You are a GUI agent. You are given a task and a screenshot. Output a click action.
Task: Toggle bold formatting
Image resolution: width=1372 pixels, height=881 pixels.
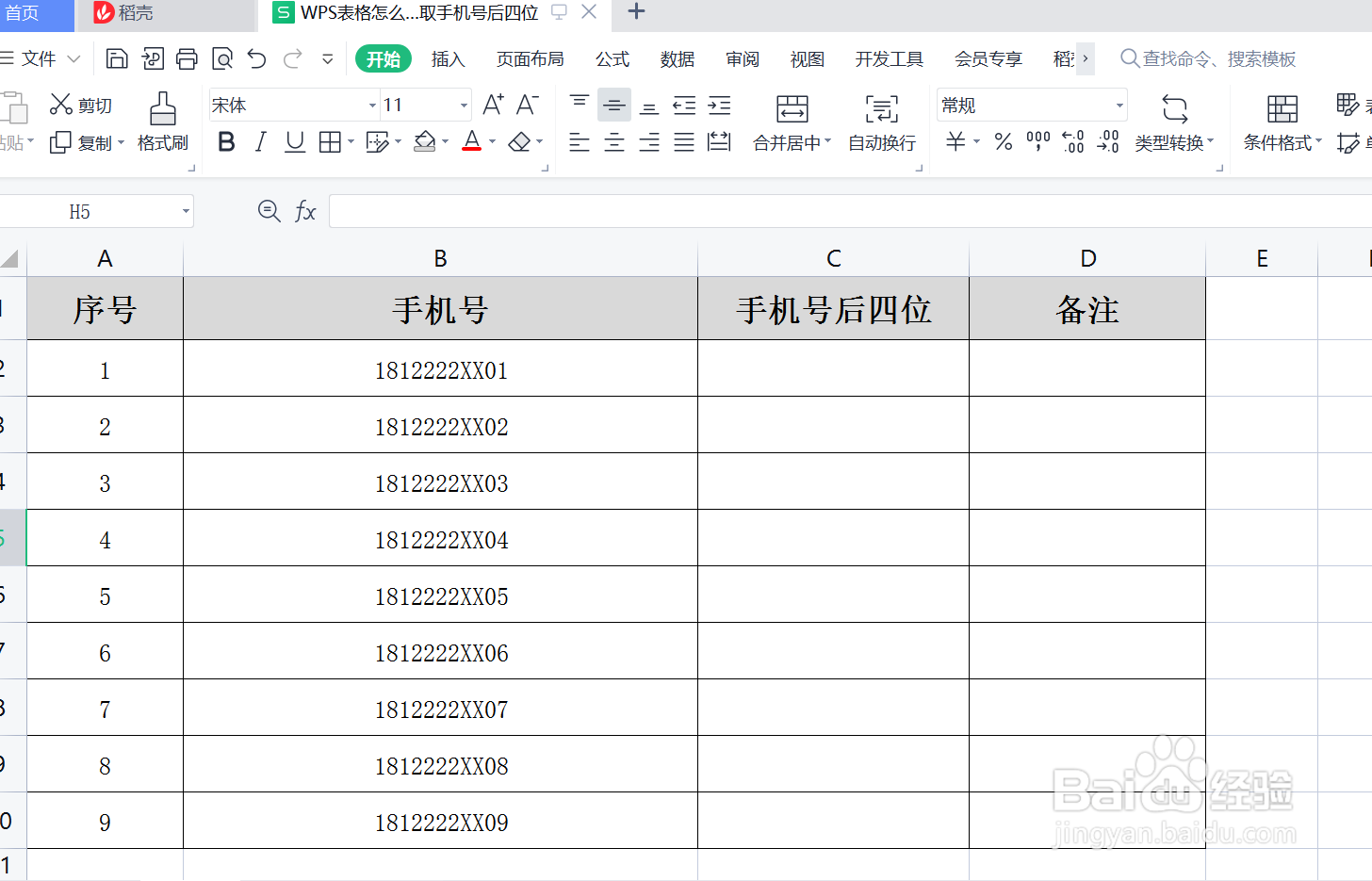[226, 141]
